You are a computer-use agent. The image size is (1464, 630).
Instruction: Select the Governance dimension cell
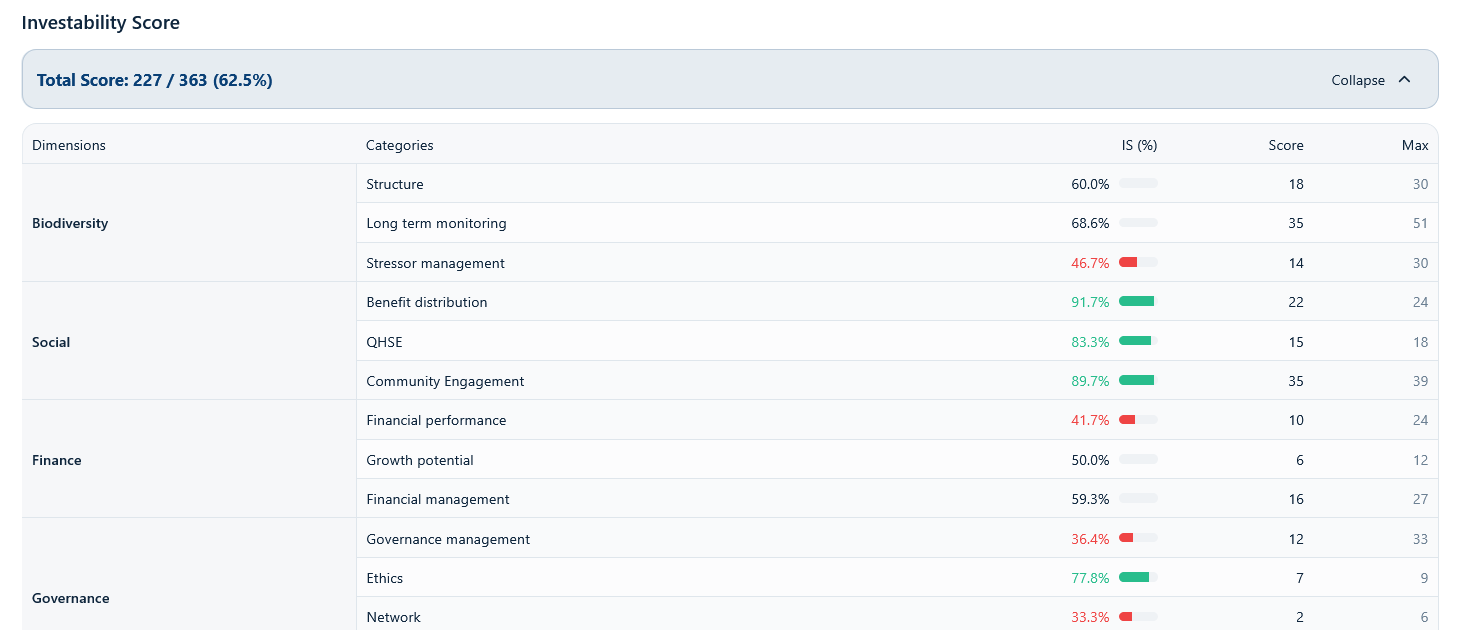(71, 598)
